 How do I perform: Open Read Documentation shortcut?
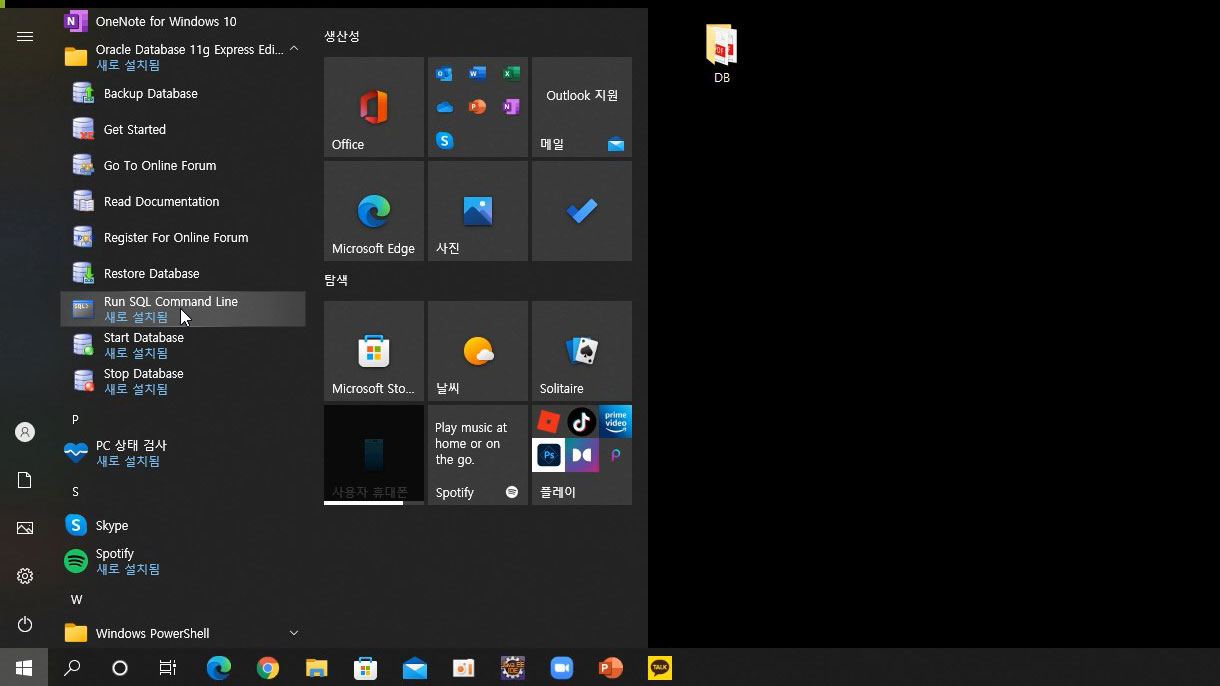coord(183,201)
